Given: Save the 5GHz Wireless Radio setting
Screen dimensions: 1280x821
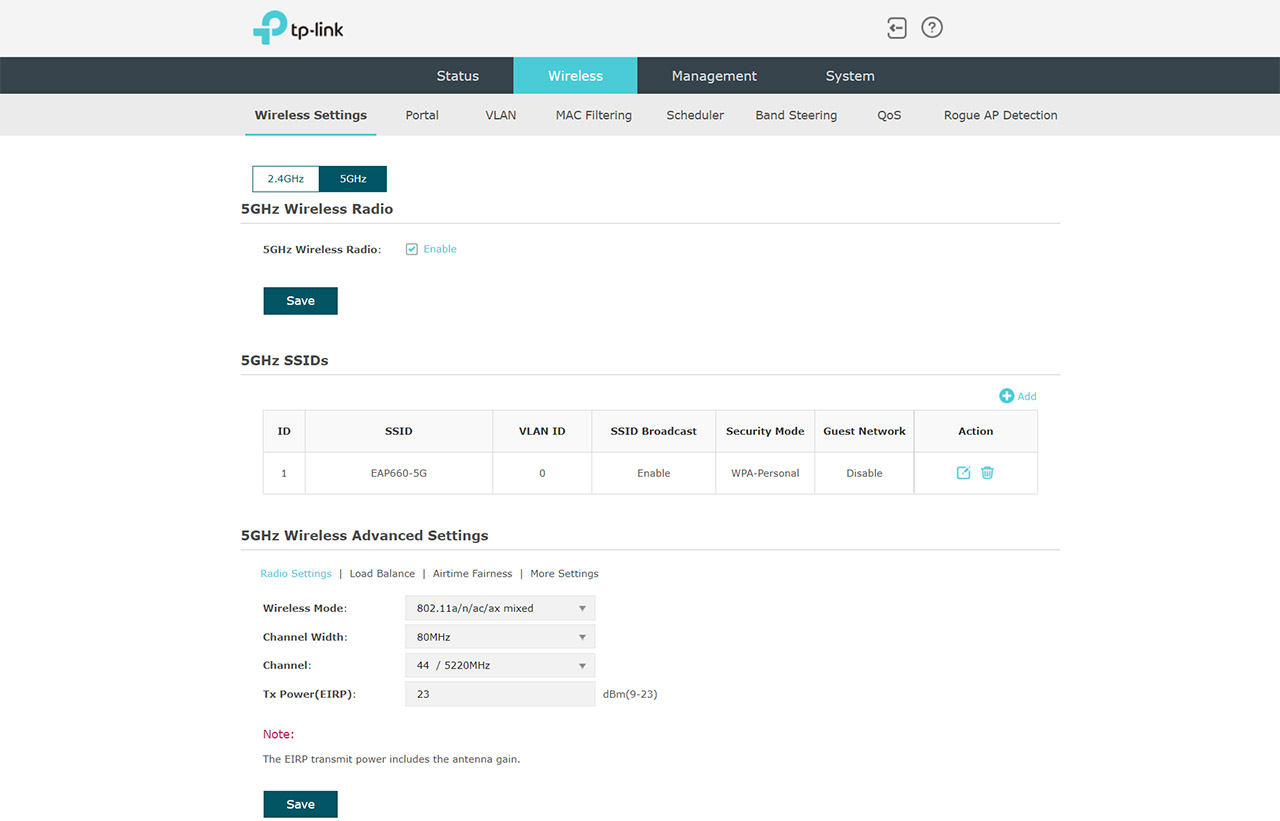Looking at the screenshot, I should 300,301.
